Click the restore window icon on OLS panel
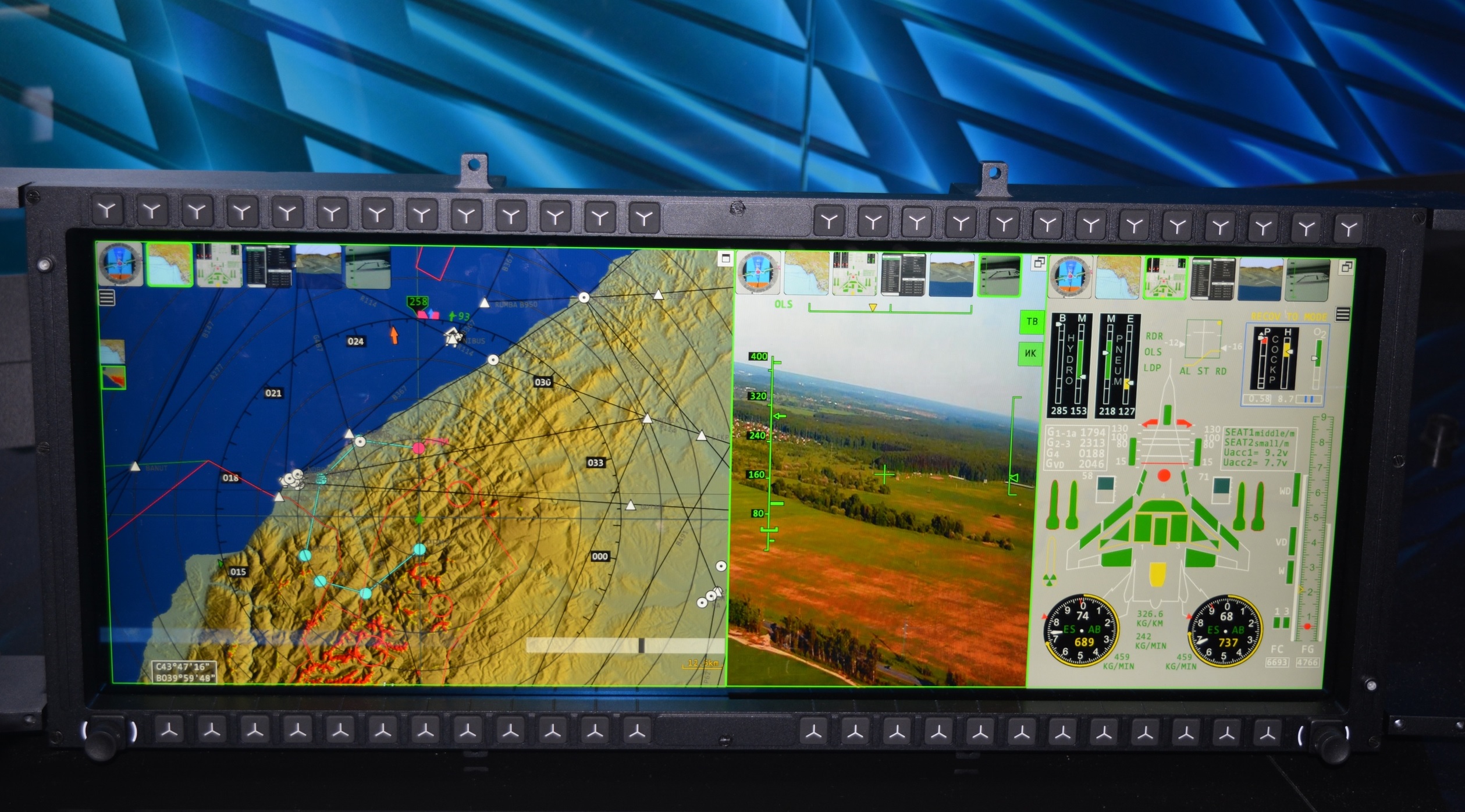Screen dimensions: 1465x812 coord(1039,263)
